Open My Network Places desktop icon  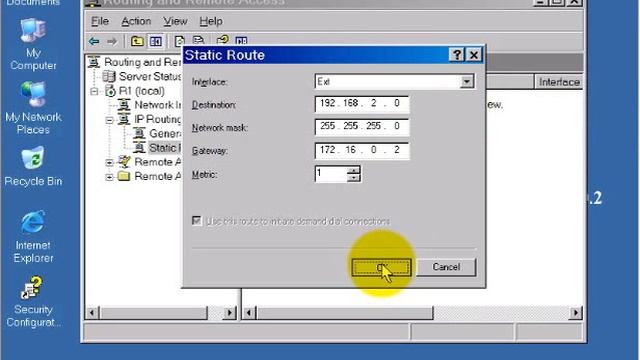(x=33, y=108)
